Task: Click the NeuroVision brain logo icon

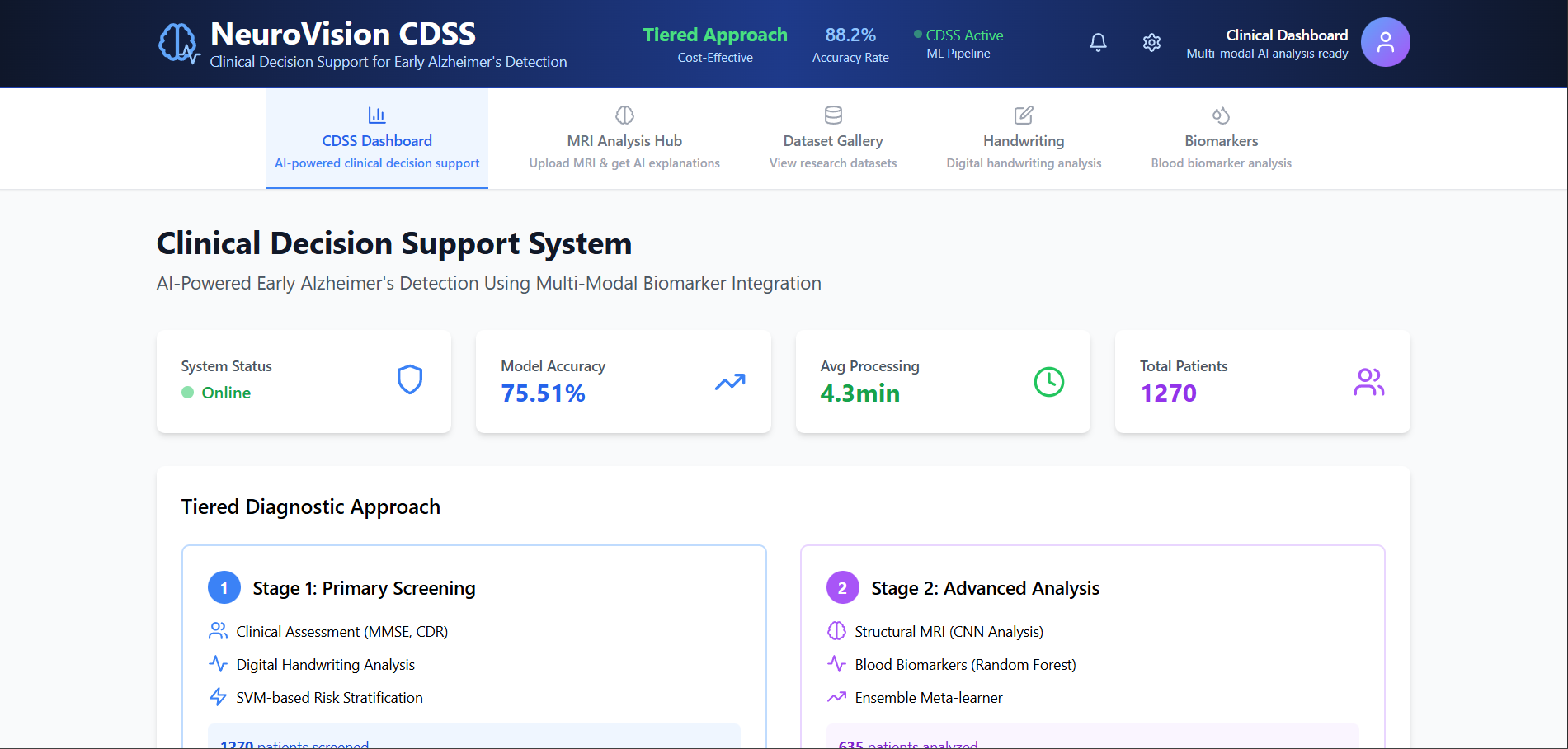Action: [178, 43]
